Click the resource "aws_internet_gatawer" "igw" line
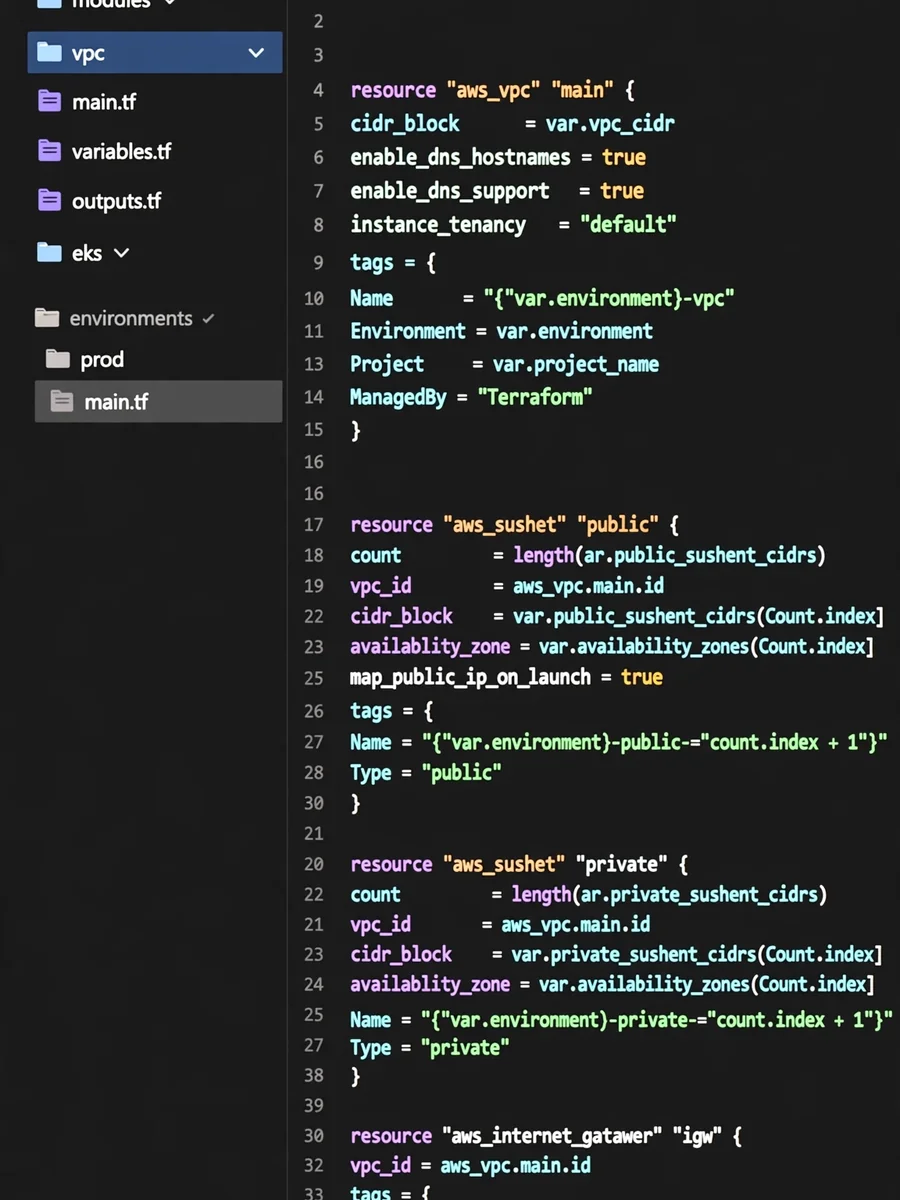 546,1136
